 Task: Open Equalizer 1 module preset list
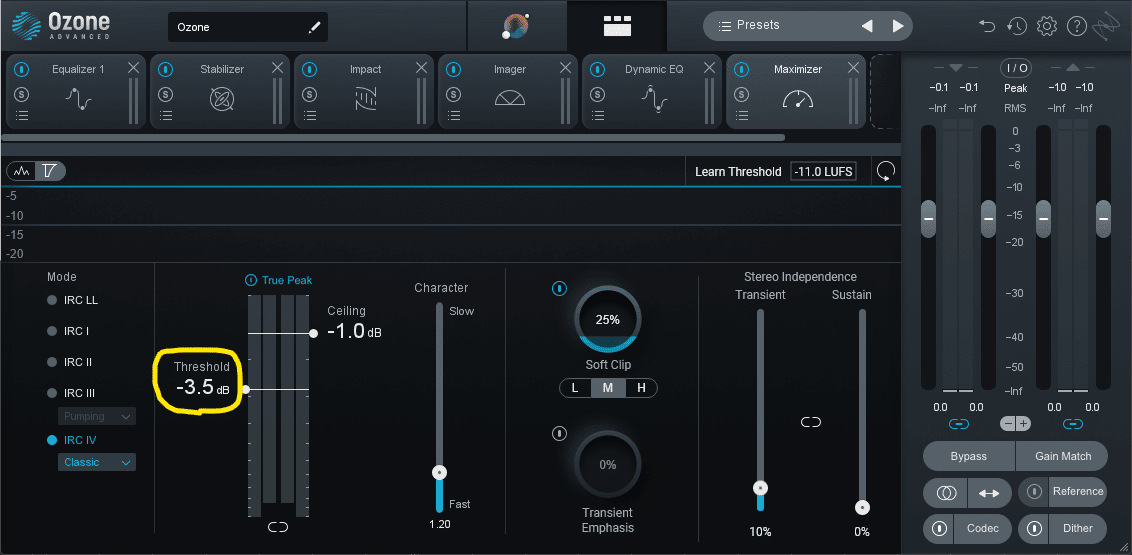[x=22, y=115]
